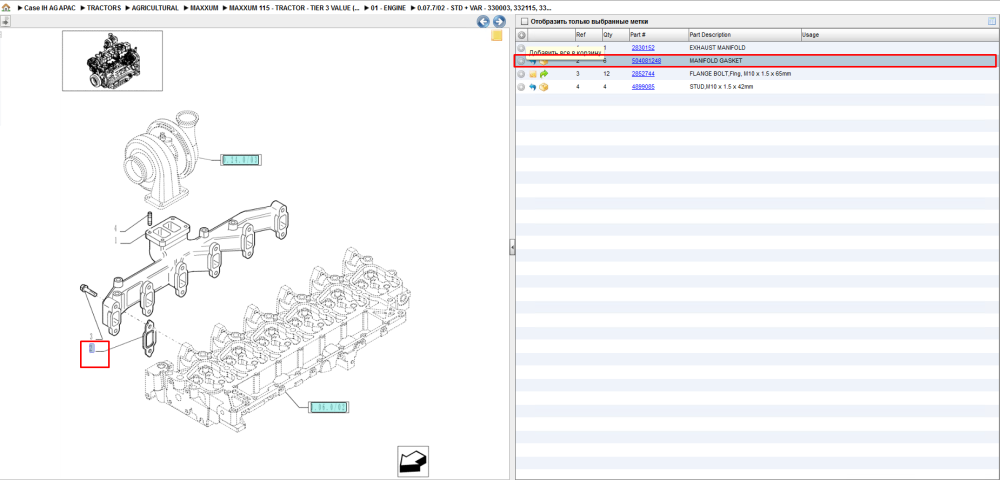Screen dimensions: 1000x480
Task: Add FLANGE BOLT row to cart circle
Action: point(521,74)
